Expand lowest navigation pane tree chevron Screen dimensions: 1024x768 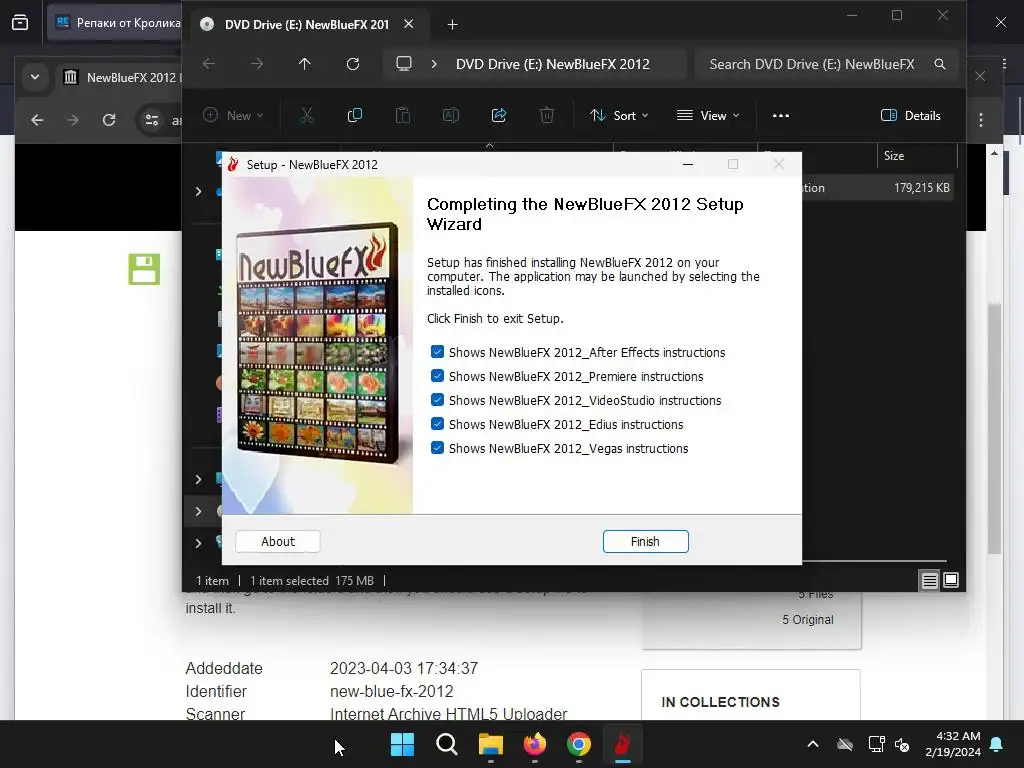point(199,543)
